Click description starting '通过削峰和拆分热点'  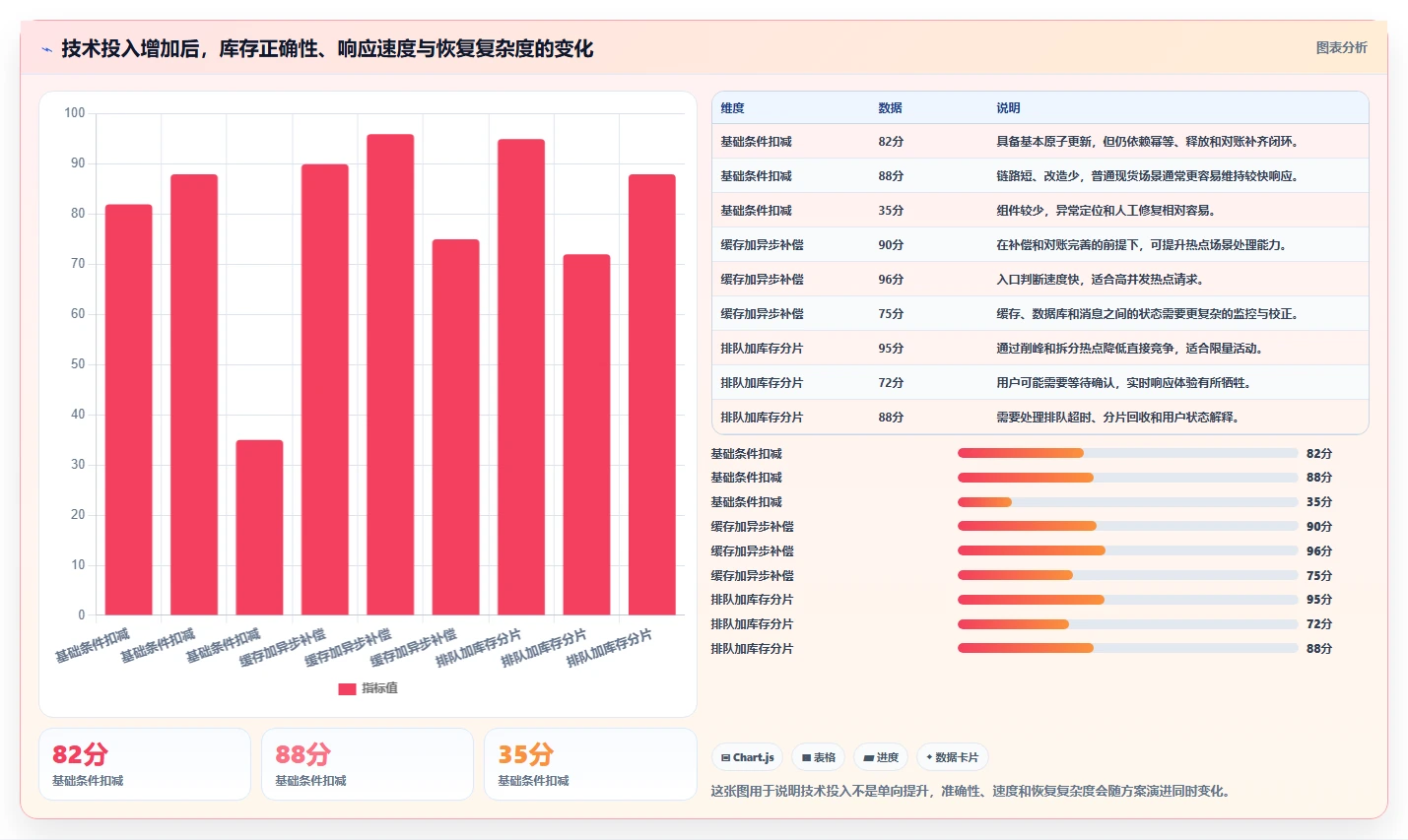(x=1131, y=349)
